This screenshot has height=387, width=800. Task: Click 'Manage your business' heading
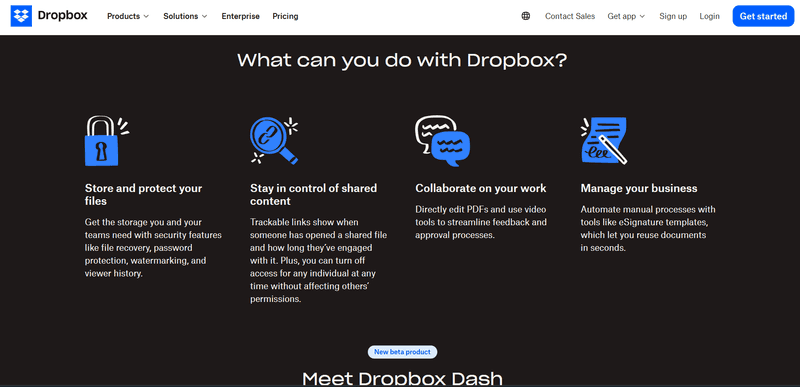coord(639,188)
